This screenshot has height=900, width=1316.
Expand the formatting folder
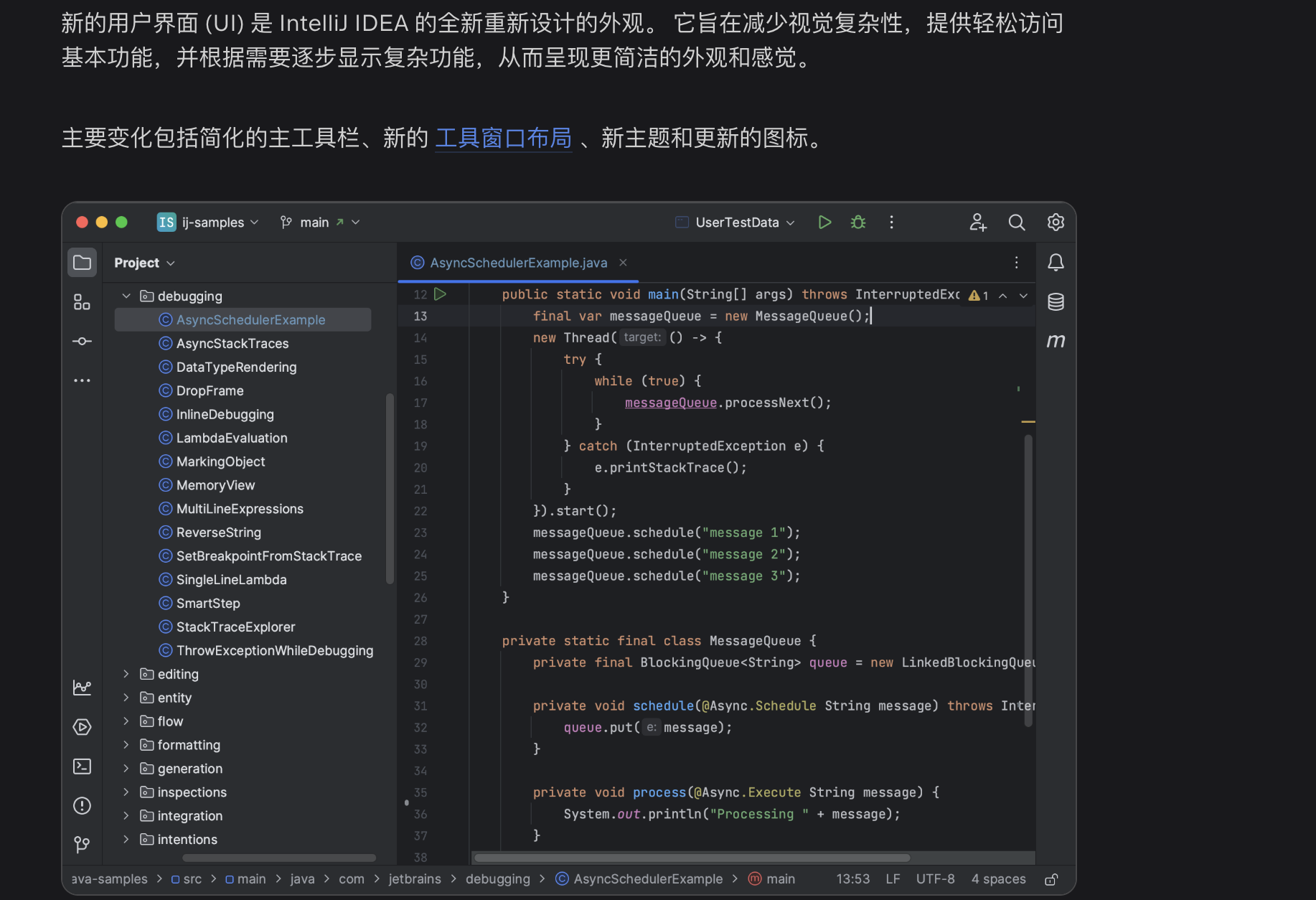pos(126,745)
